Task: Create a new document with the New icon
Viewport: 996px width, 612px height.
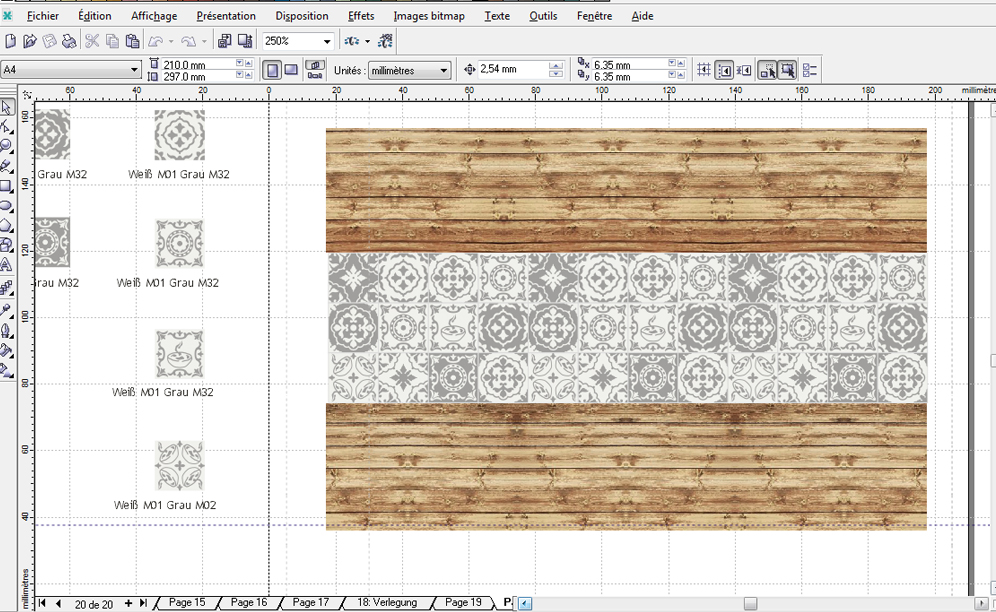Action: [10, 41]
